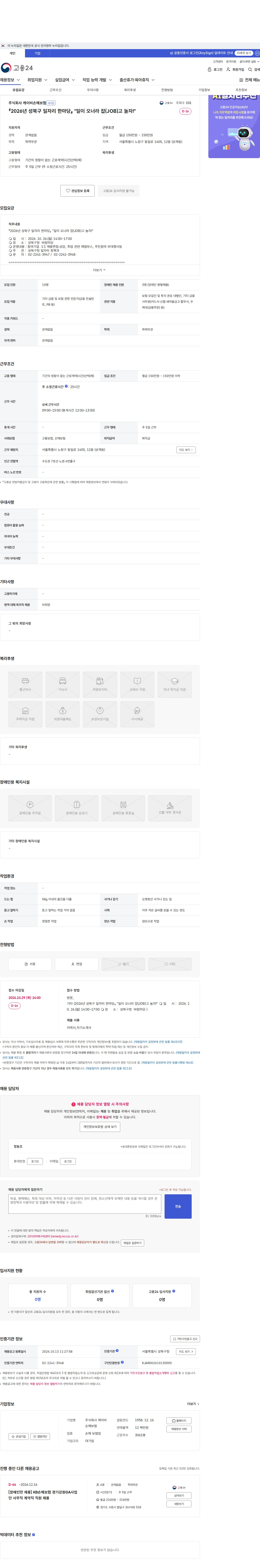Expand the 지도 보기 dropdown

(186, 450)
